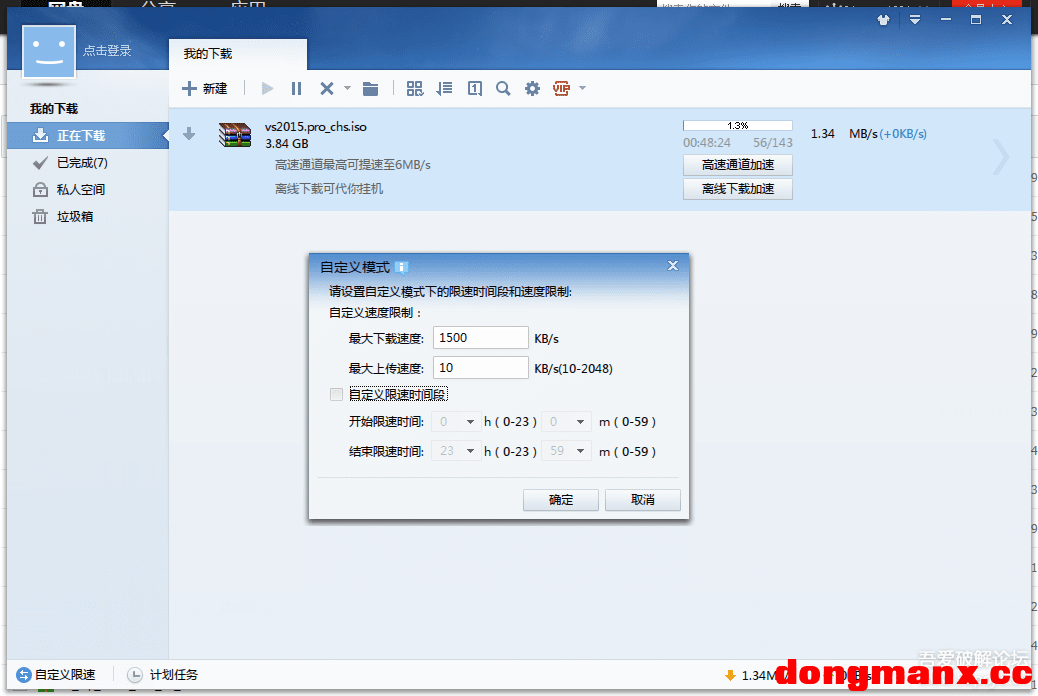Screen dimensions: 1038x696
Task: Pause the download with the toolbar pause icon
Action: pos(296,89)
